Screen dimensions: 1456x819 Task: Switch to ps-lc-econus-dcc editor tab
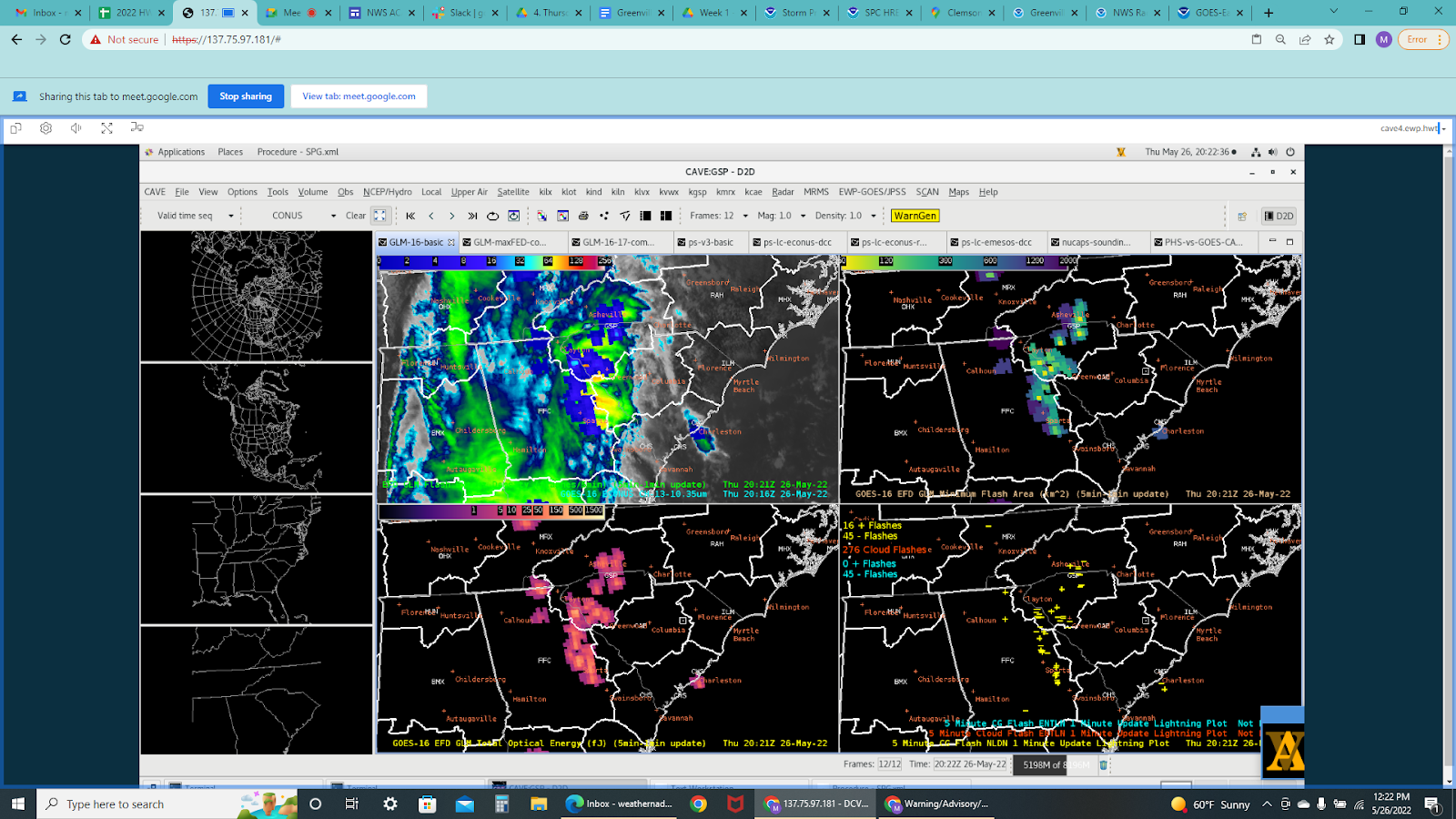coord(797,242)
